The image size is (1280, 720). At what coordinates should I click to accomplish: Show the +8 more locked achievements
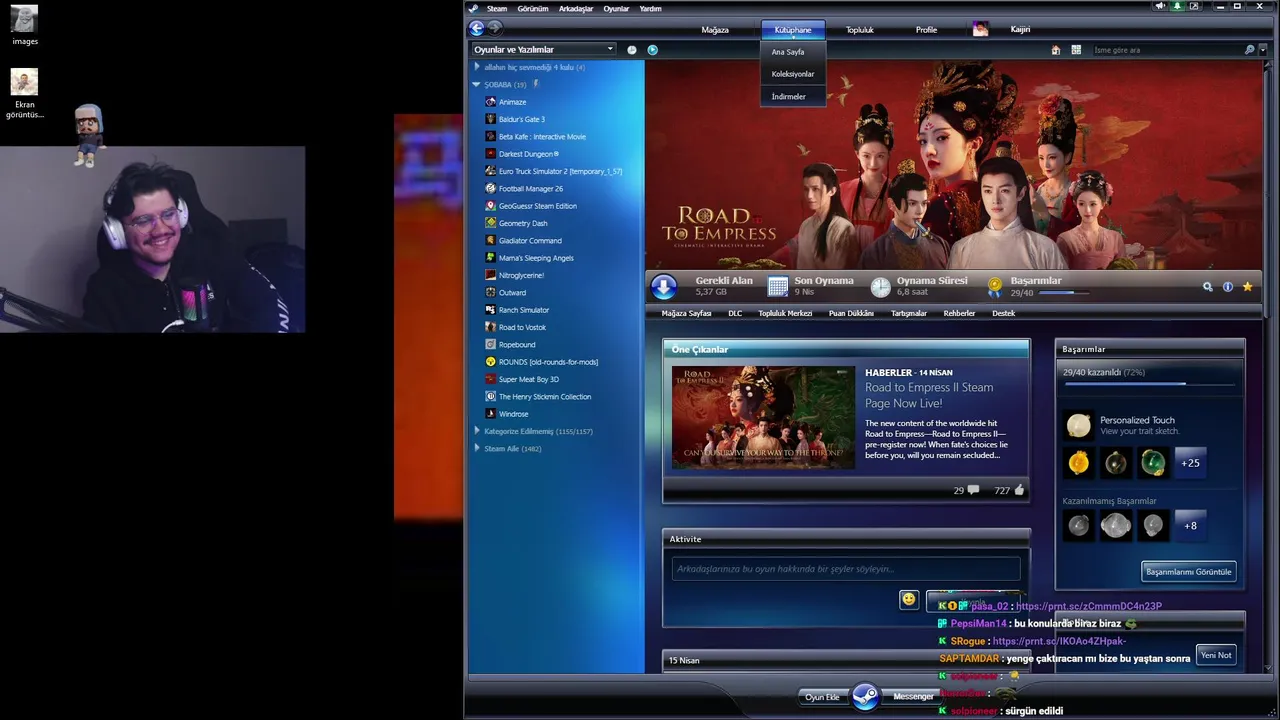click(1190, 526)
